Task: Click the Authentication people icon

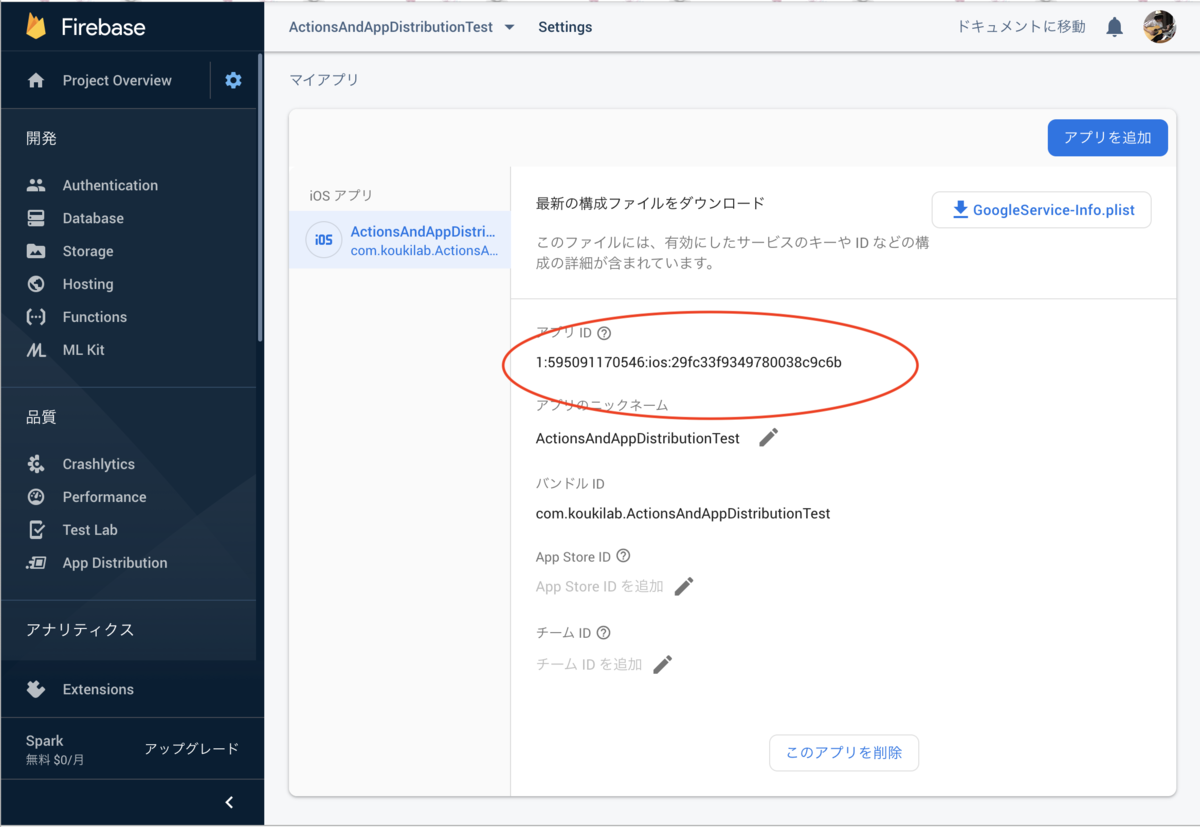Action: click(x=36, y=185)
